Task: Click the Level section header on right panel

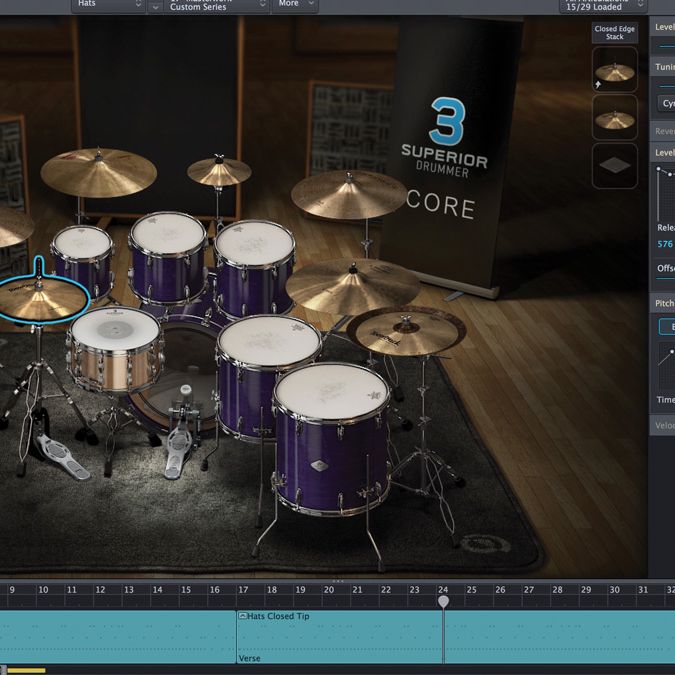Action: (662, 27)
